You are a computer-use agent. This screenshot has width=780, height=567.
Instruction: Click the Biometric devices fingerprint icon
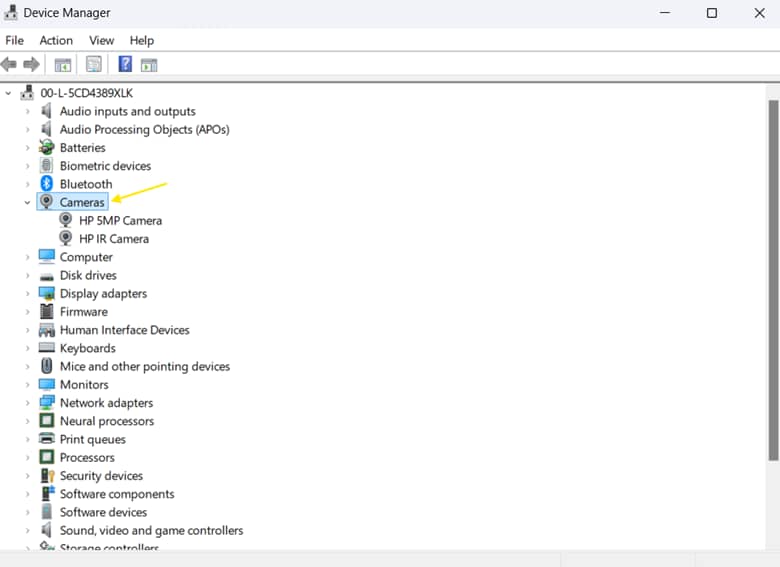point(46,166)
